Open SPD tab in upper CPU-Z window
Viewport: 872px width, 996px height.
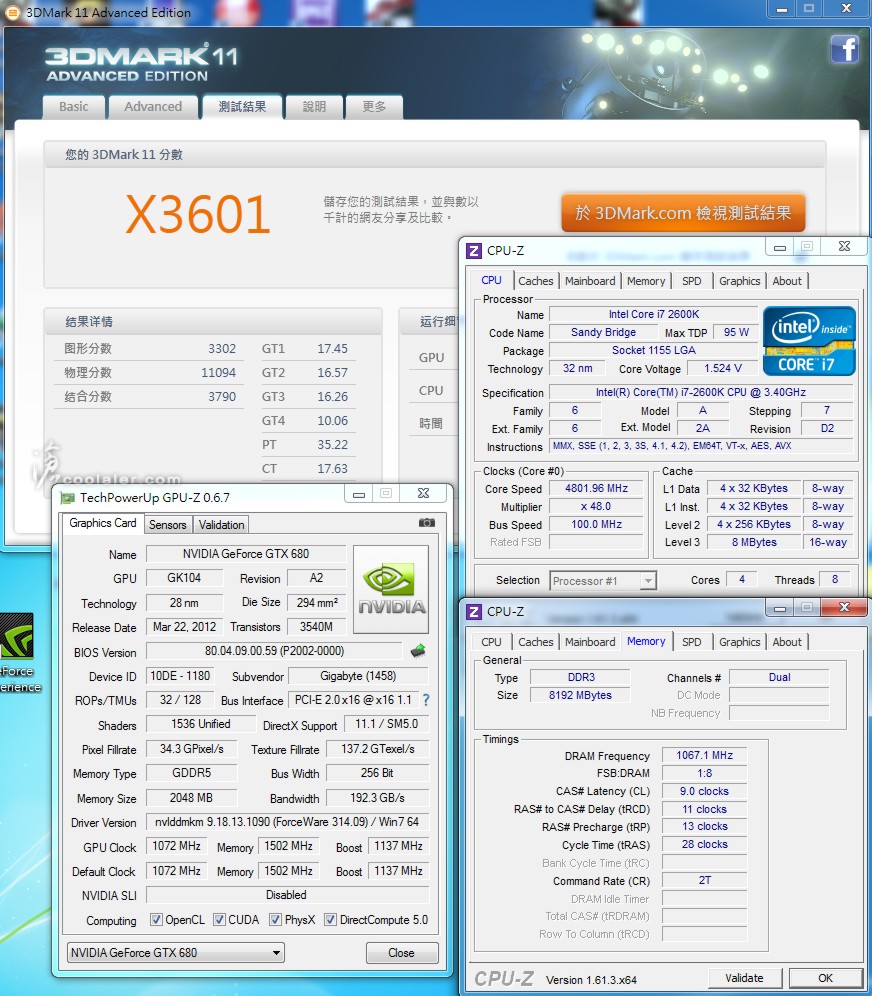[x=692, y=281]
